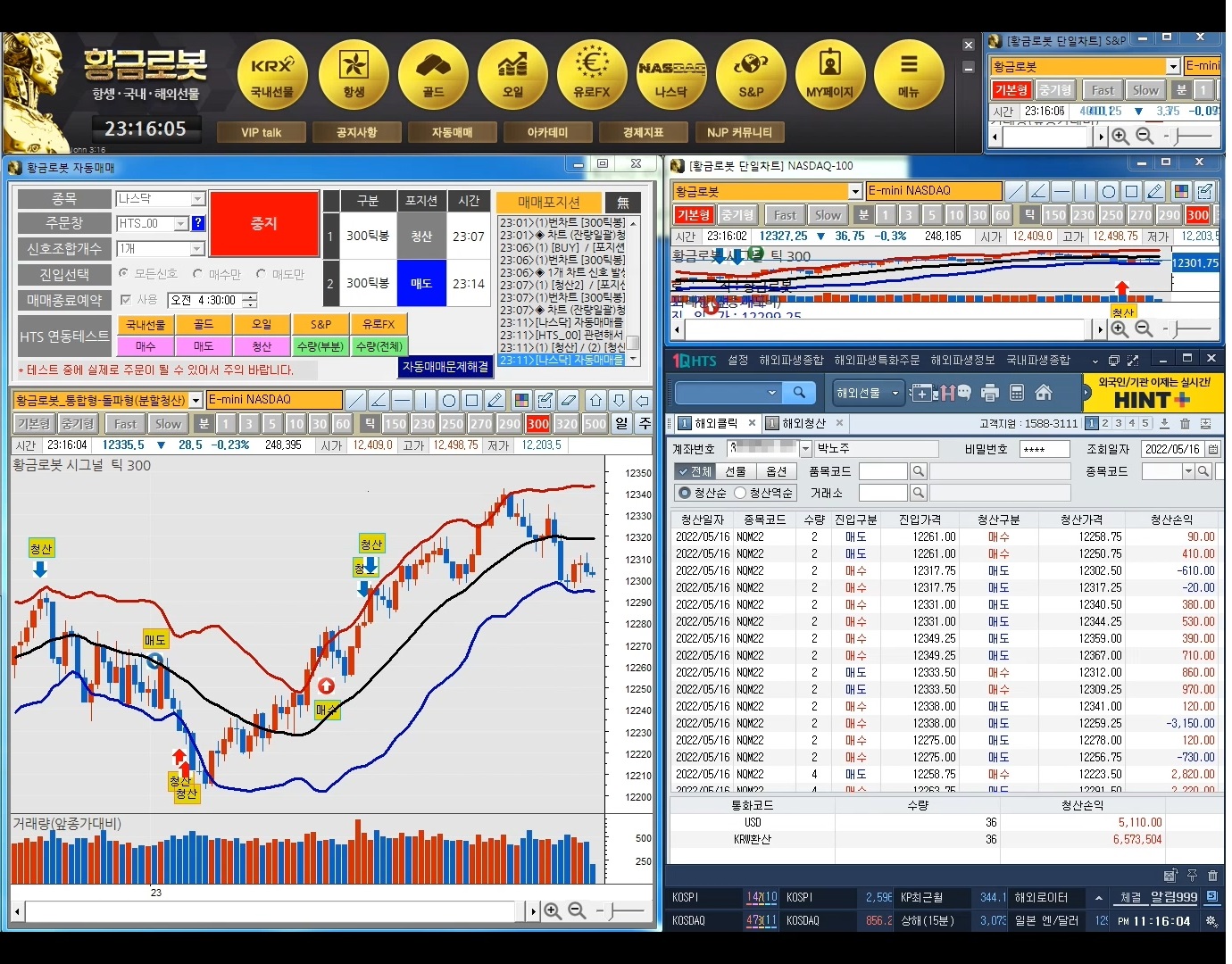Select diagonal line draw tool in main chart
Screen dimensions: 1232x964
(355, 400)
